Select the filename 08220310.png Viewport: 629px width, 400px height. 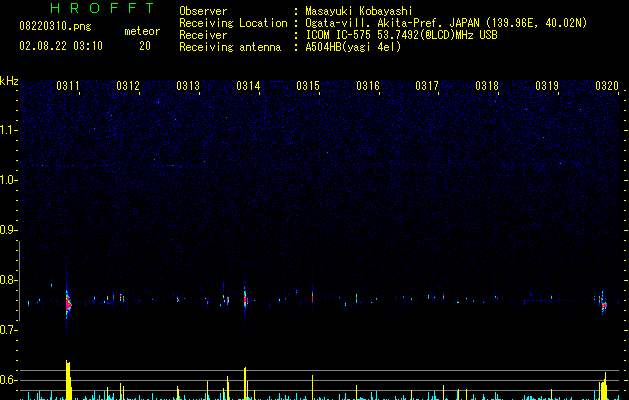55,27
